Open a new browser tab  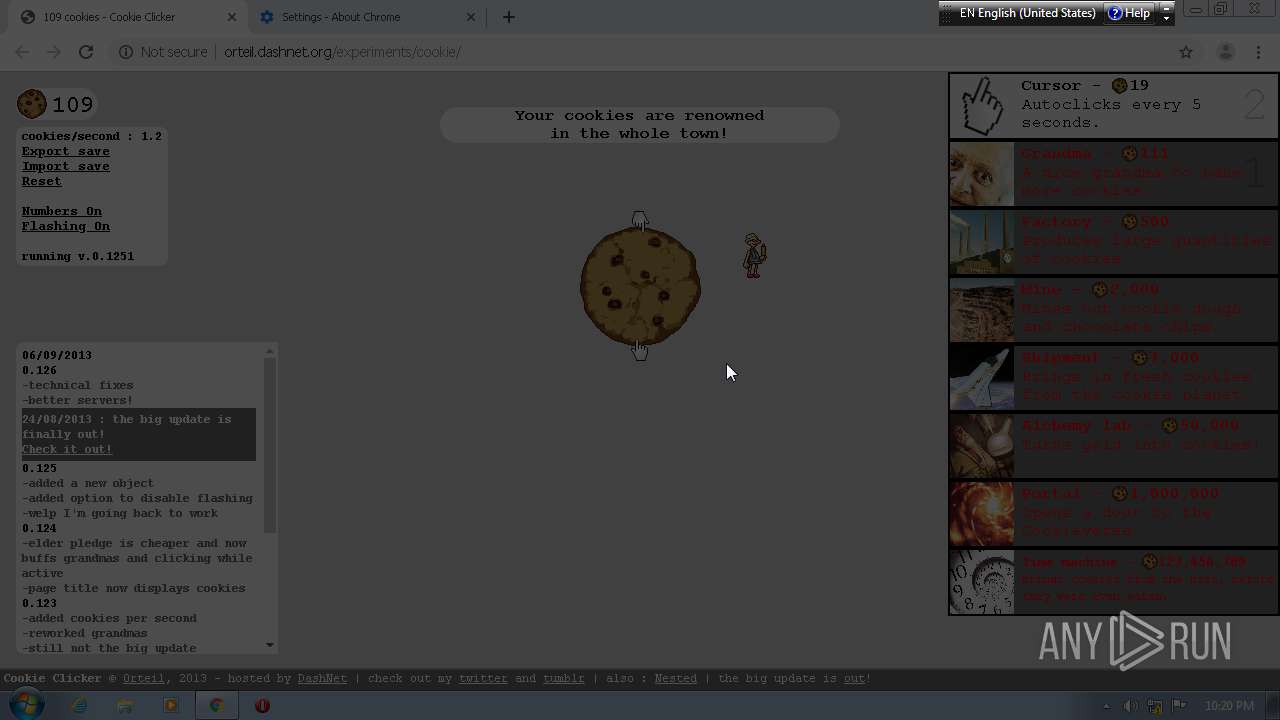tap(509, 17)
